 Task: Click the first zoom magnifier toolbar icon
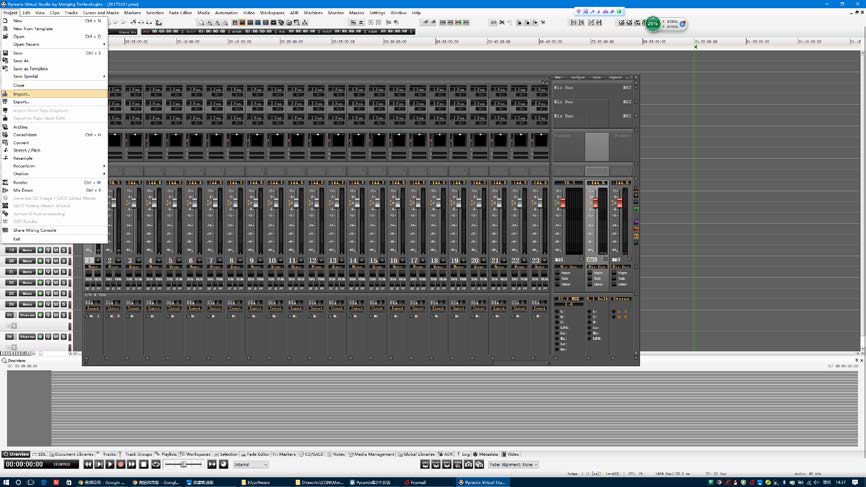(x=202, y=23)
